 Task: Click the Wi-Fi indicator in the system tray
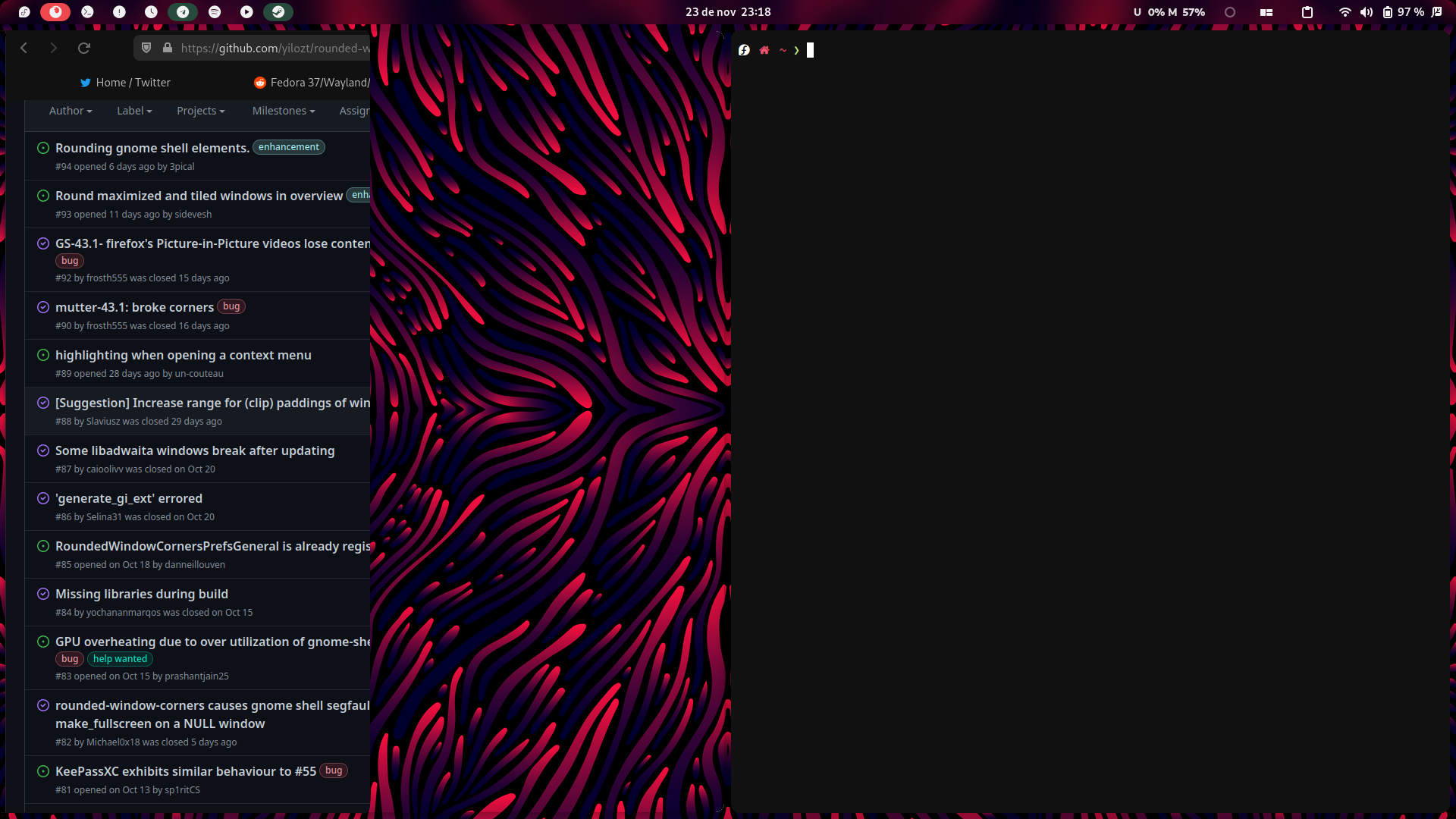tap(1345, 12)
